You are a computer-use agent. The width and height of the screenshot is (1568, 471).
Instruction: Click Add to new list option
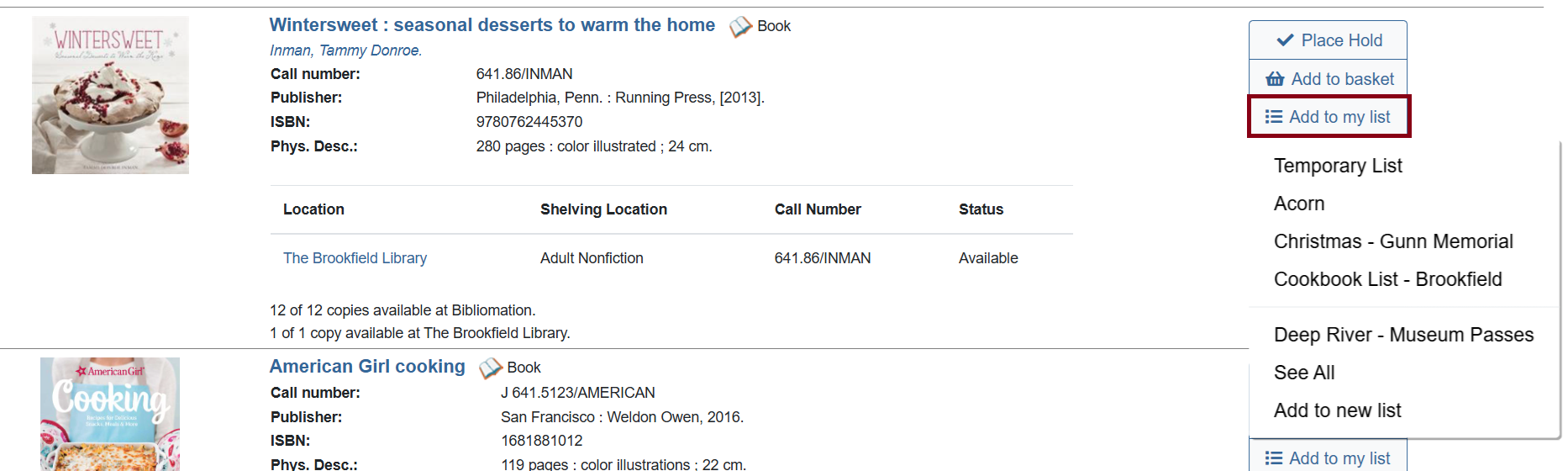click(x=1337, y=410)
